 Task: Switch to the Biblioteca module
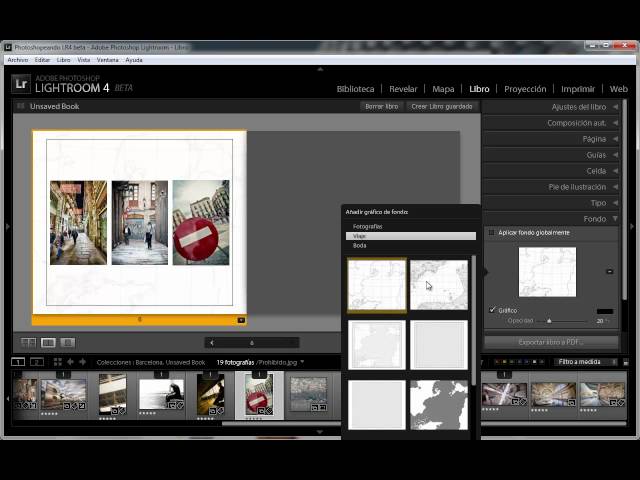point(355,89)
